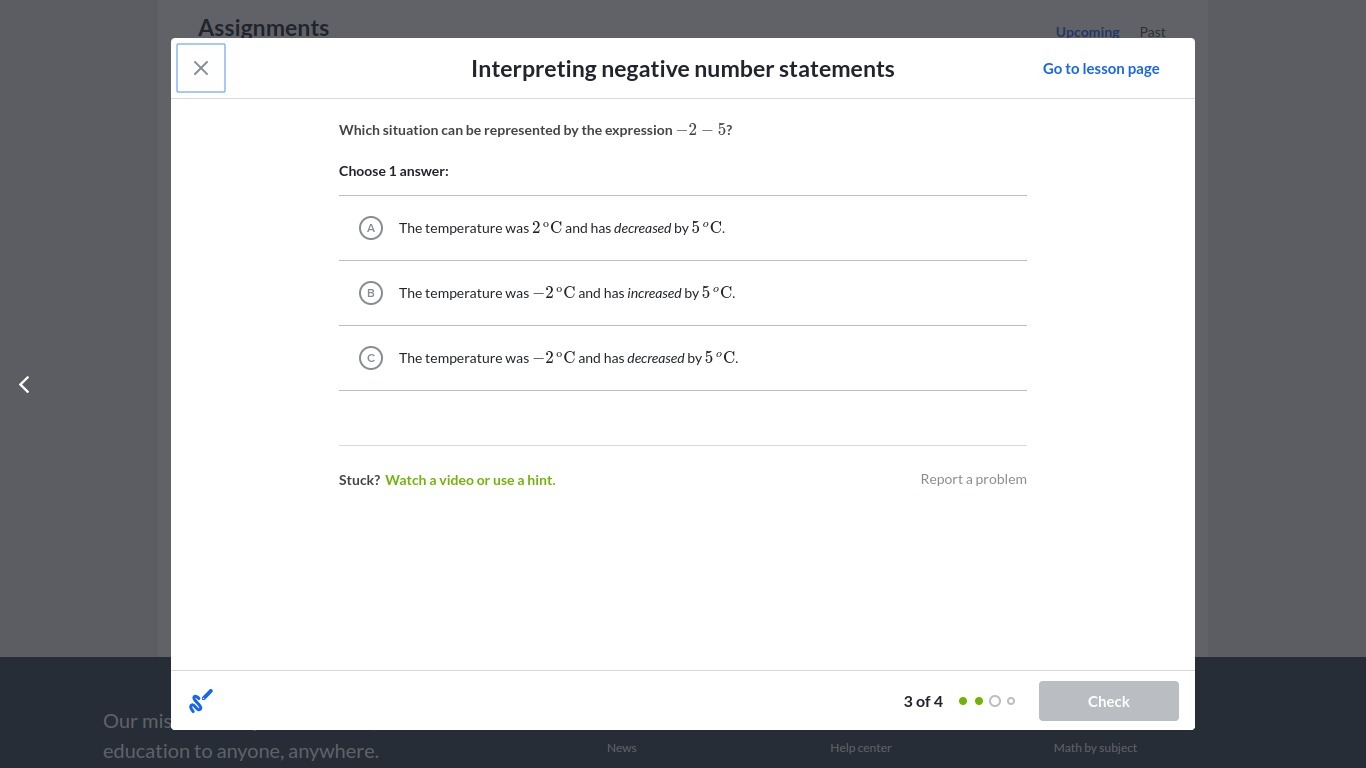The image size is (1366, 768).
Task: Click Watch a video or use a hint
Action: 470,480
